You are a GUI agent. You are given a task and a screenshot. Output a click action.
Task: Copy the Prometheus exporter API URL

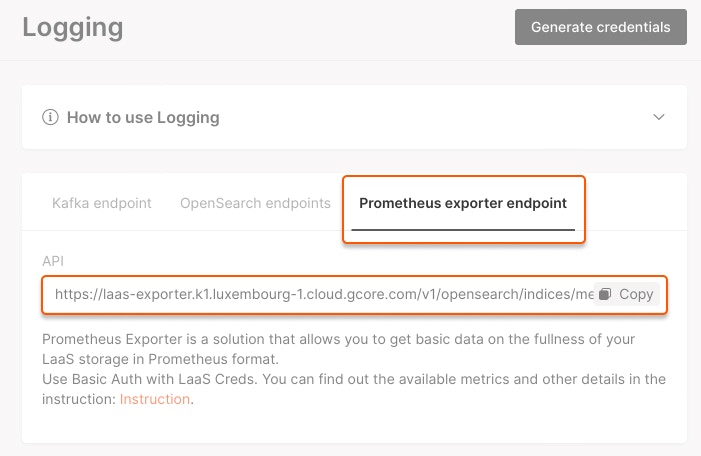[x=626, y=294]
